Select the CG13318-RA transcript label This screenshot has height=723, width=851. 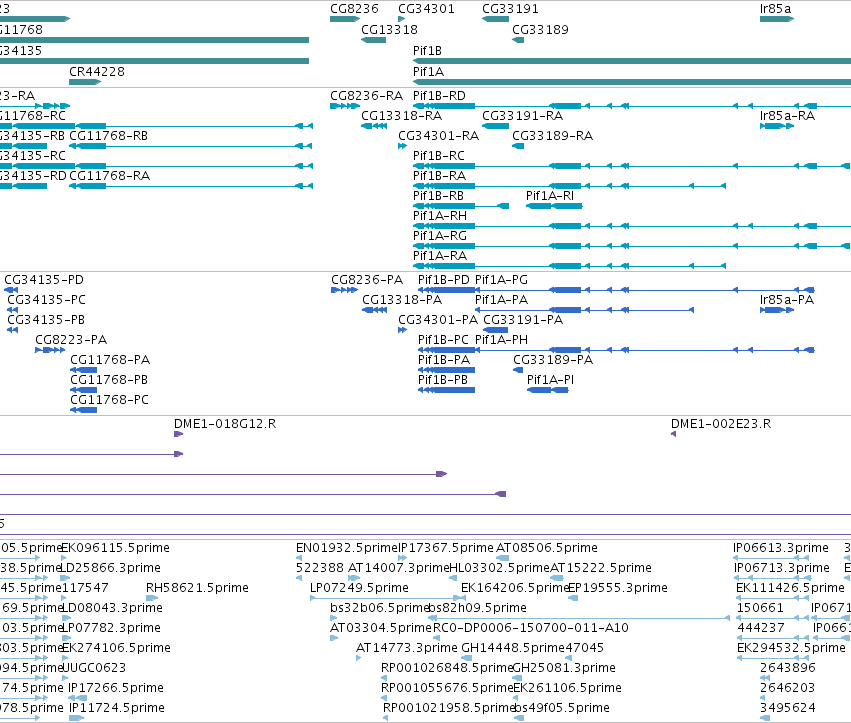point(402,116)
